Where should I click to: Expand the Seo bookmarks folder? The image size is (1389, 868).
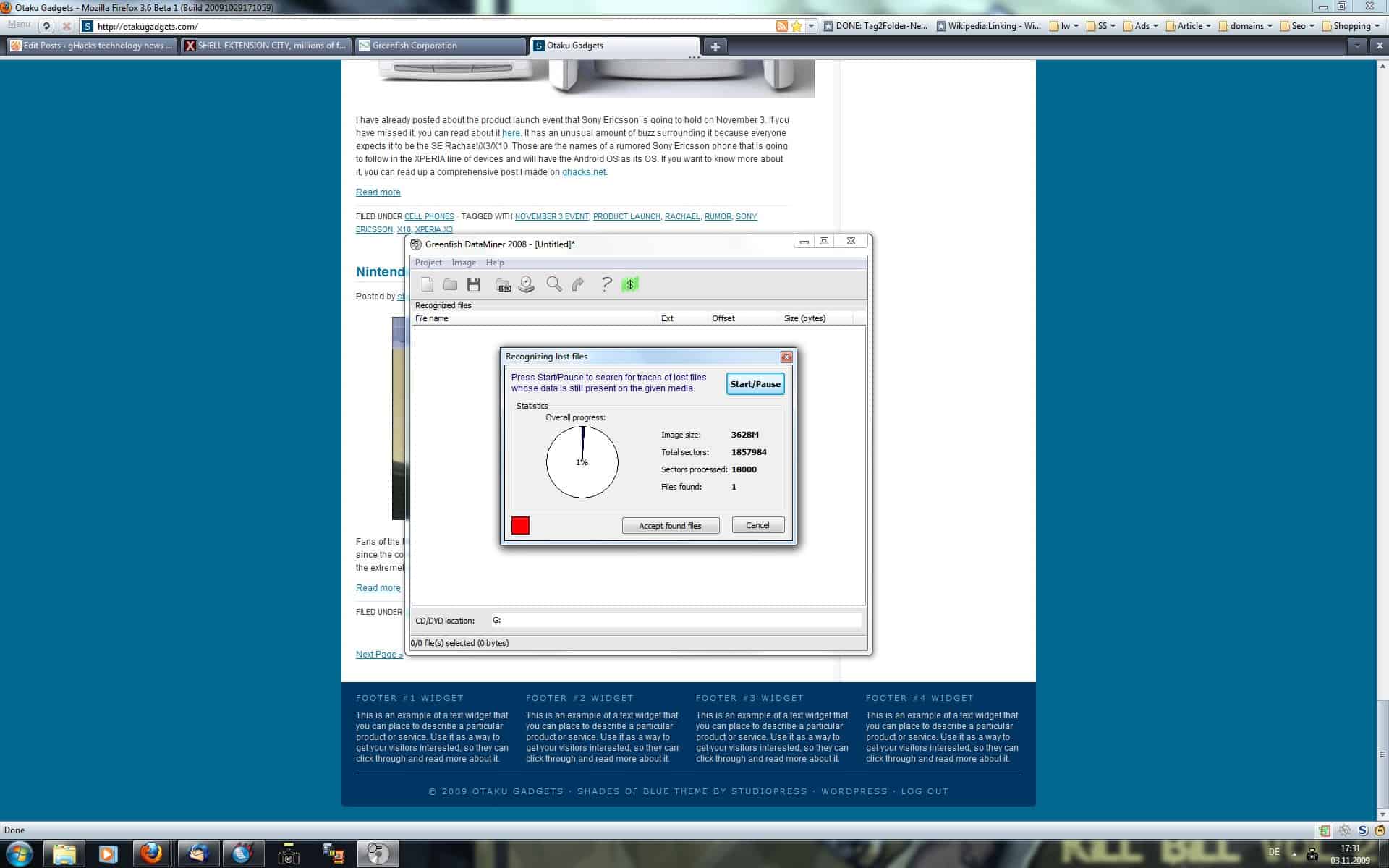pos(1298,26)
